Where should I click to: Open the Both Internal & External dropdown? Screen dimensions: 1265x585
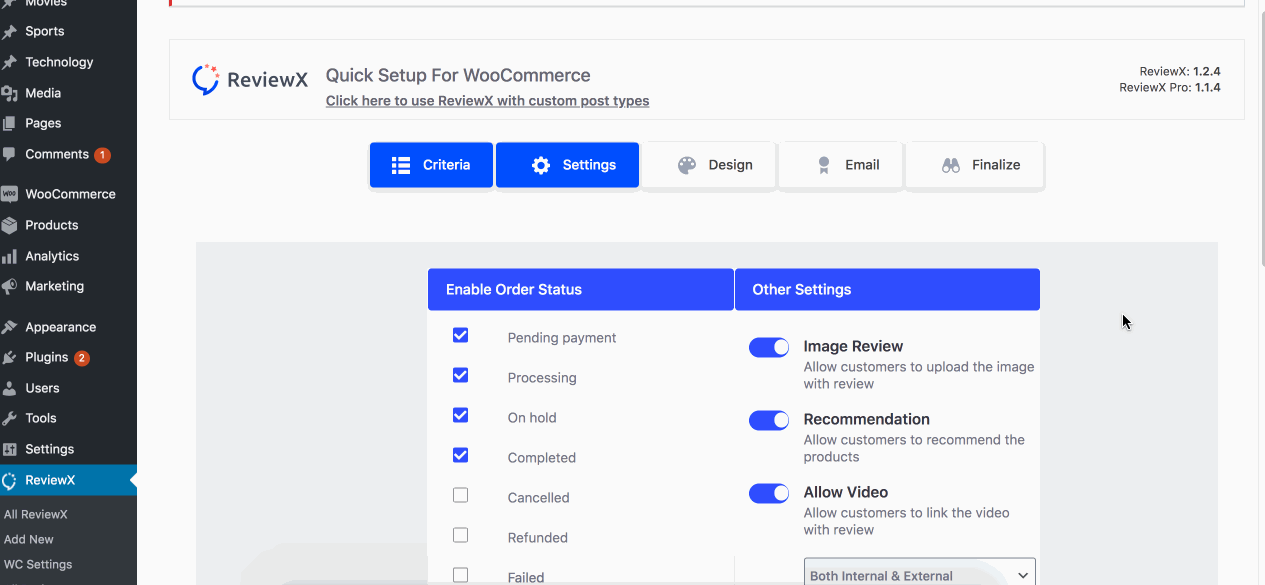point(920,573)
